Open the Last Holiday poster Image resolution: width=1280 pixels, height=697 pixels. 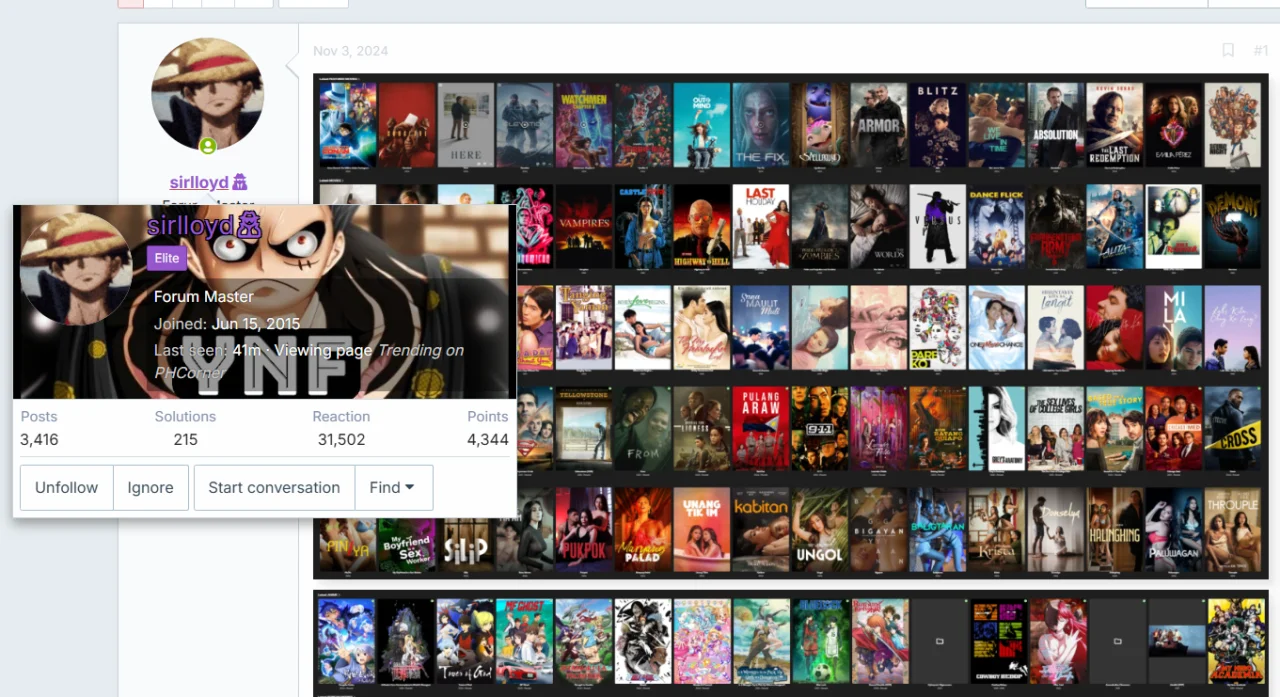[761, 226]
